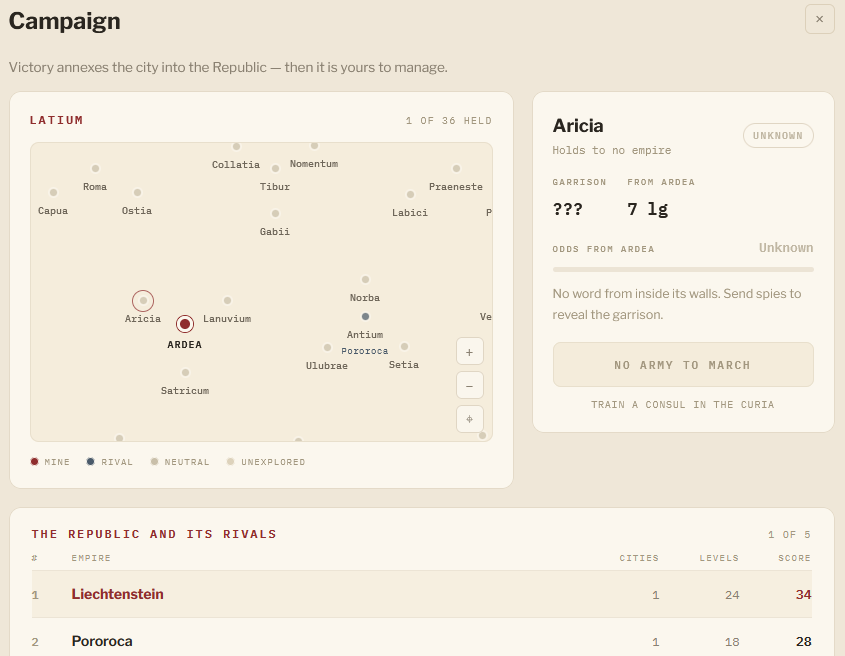Click the Neutral legend entry

point(180,462)
